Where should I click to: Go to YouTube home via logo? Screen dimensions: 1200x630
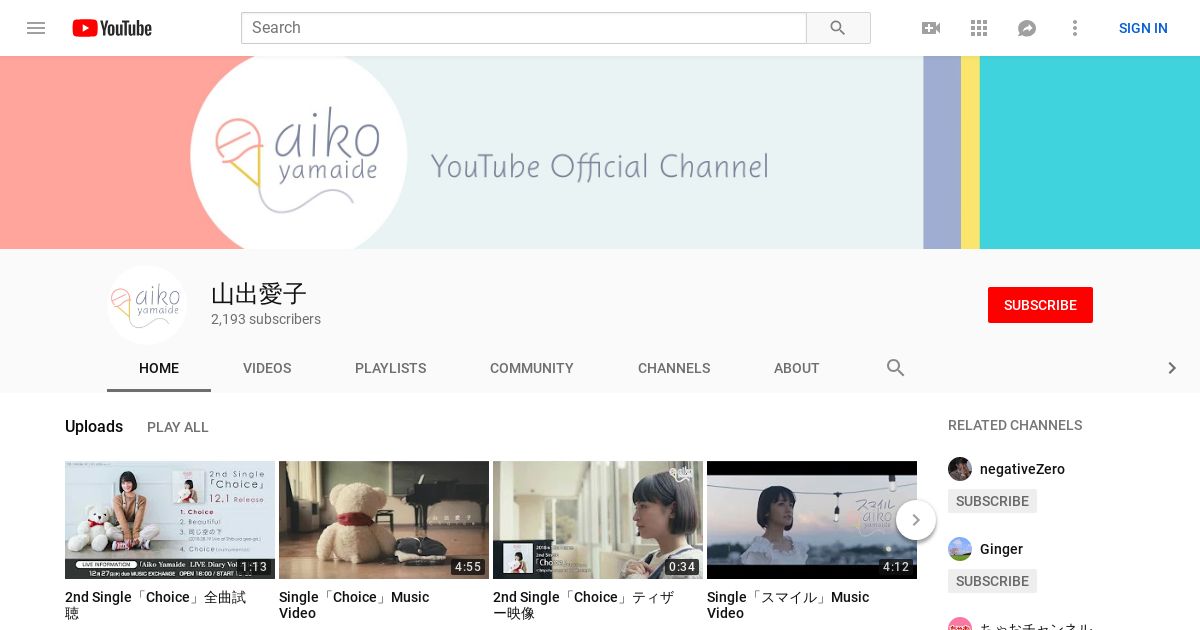tap(112, 28)
